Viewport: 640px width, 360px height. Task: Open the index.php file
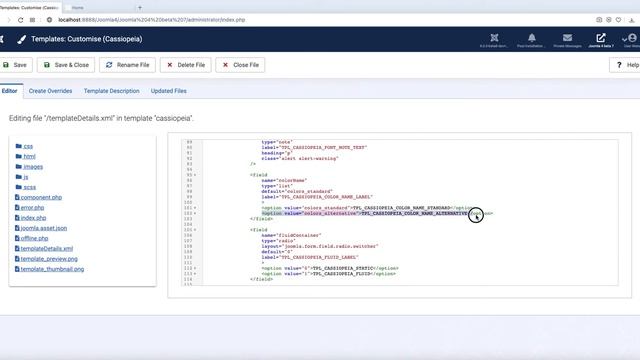pos(33,218)
